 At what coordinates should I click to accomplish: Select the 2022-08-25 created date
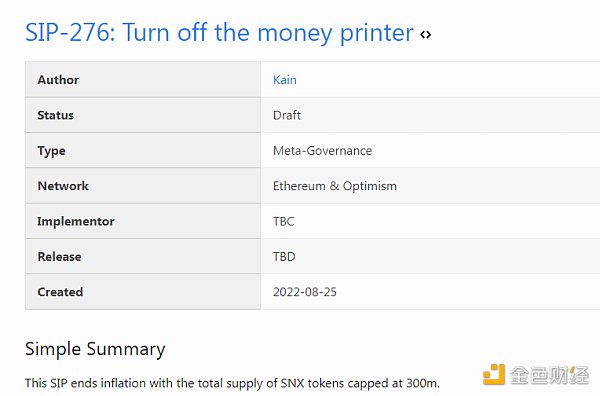point(305,292)
